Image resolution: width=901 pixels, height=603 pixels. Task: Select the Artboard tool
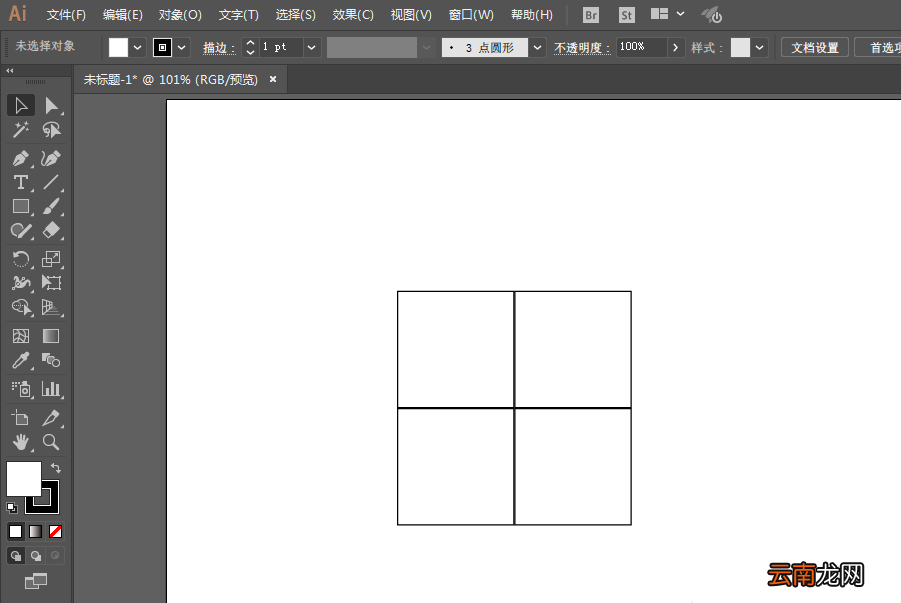coord(21,418)
